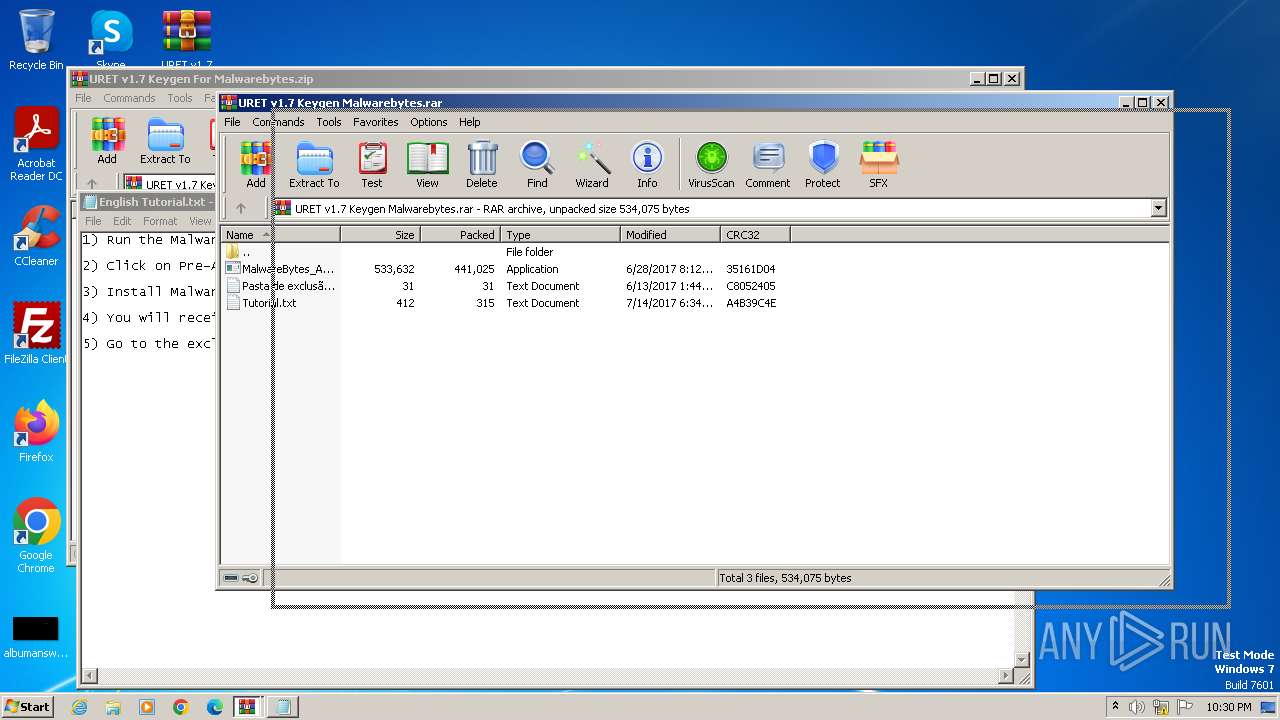1280x720 pixels.
Task: Select the parent folder '..' row
Action: [240, 252]
